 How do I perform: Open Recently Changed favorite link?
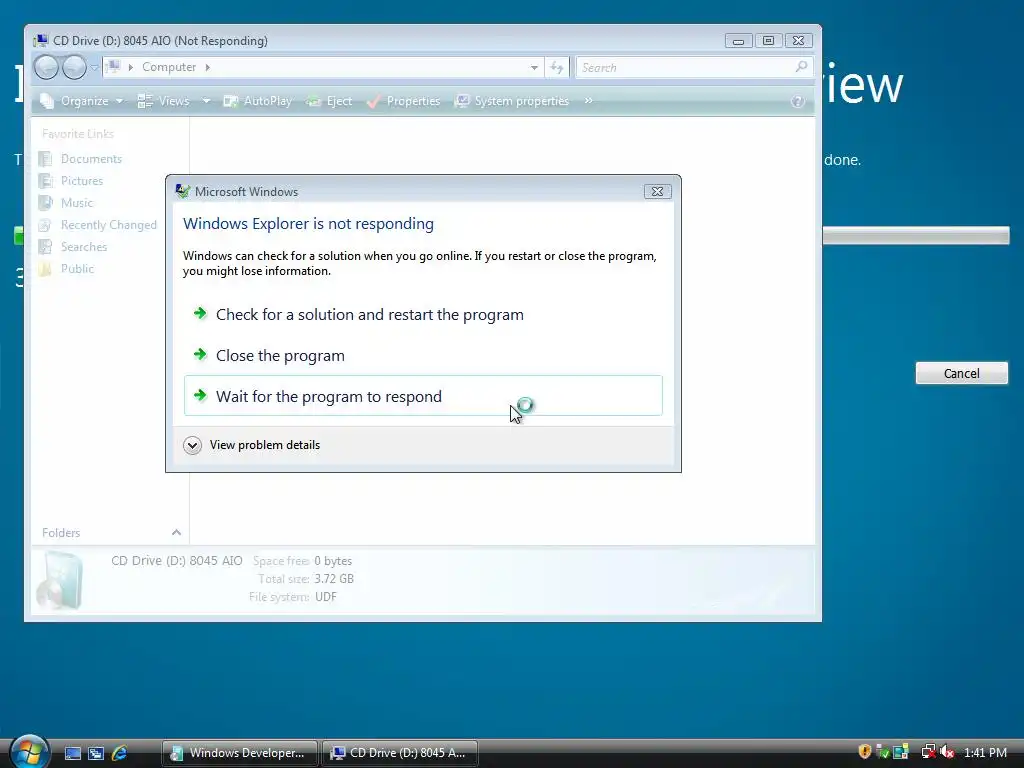98,225
